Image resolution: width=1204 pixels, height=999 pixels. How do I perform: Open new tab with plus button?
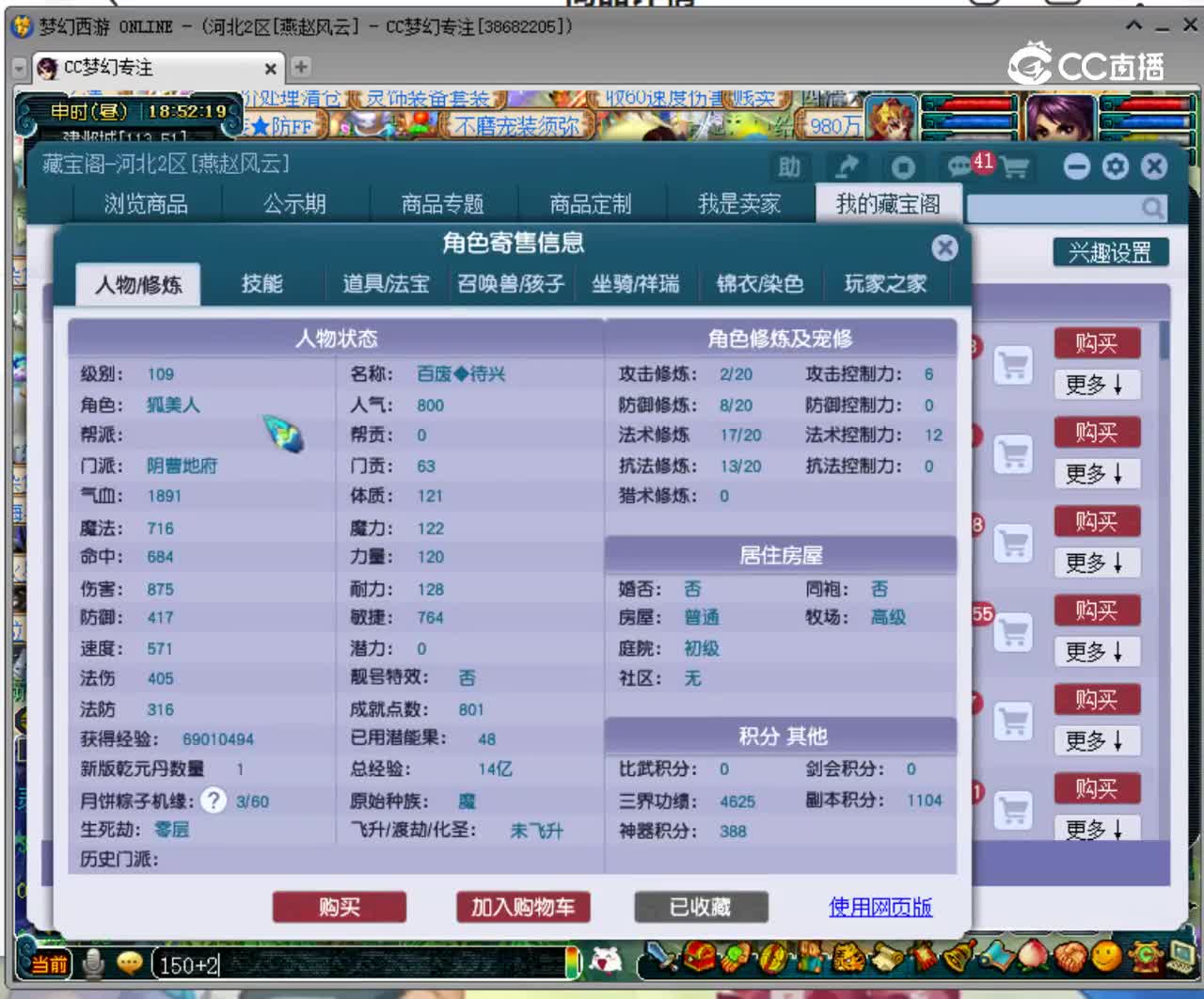click(x=301, y=67)
